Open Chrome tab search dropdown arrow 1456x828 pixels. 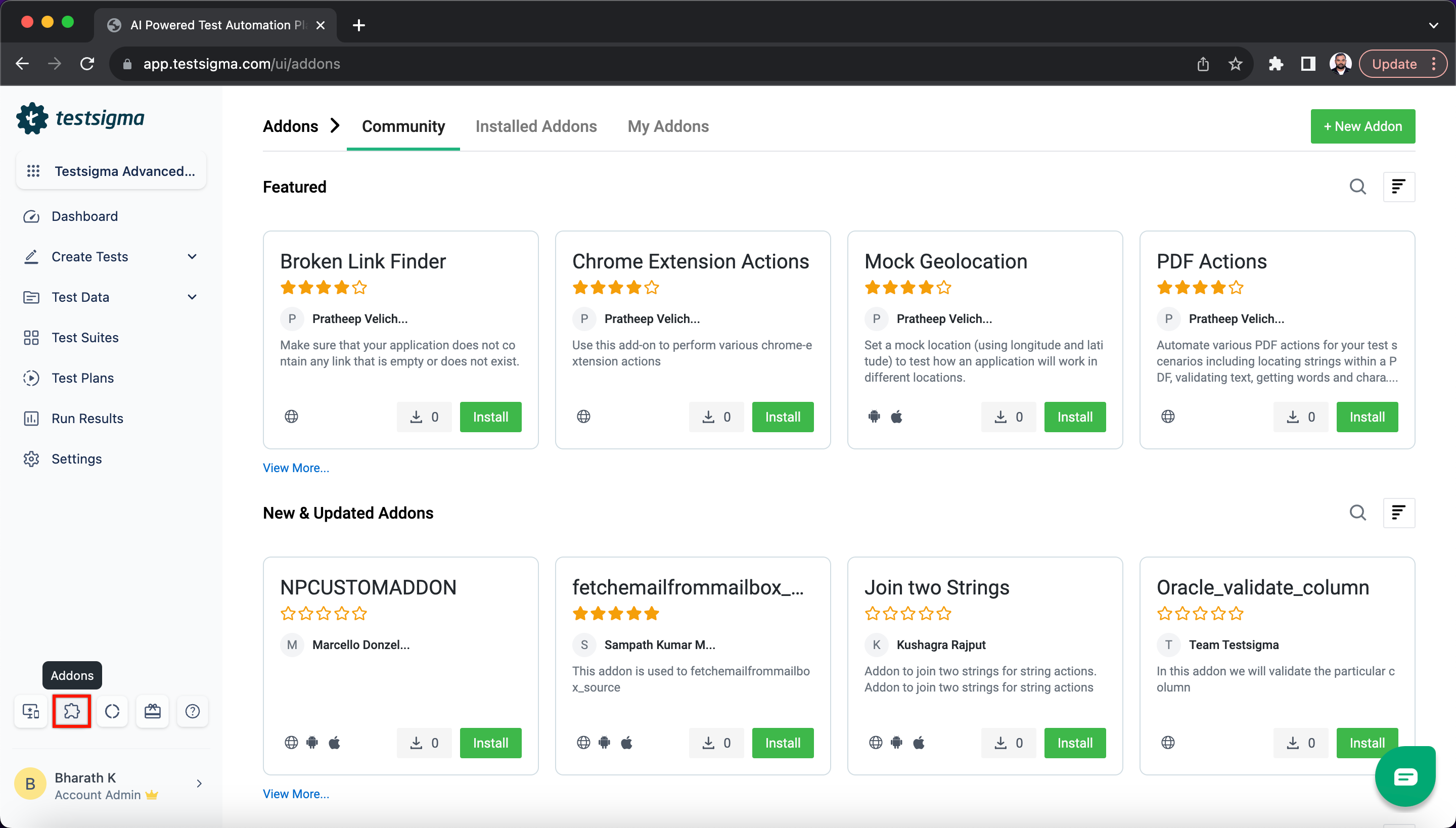click(x=1433, y=25)
